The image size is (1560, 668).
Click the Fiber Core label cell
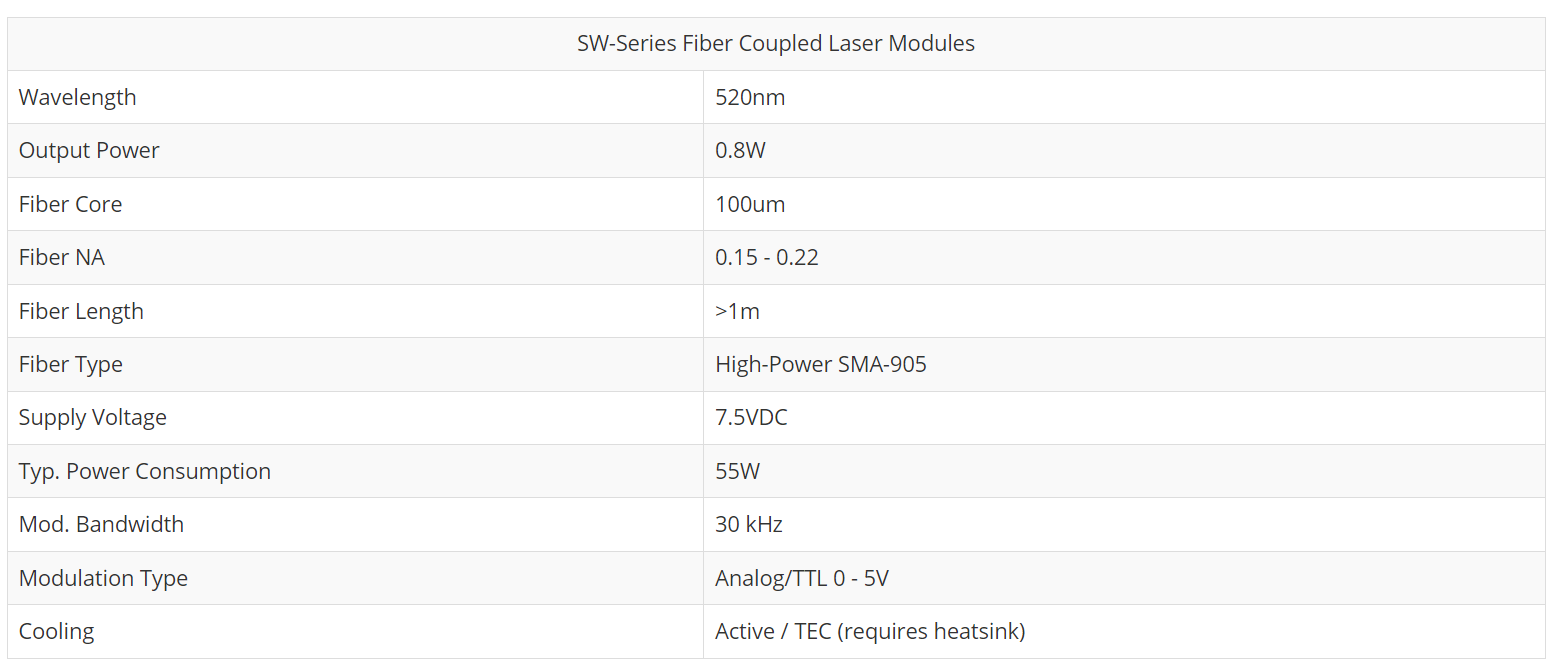(x=70, y=205)
